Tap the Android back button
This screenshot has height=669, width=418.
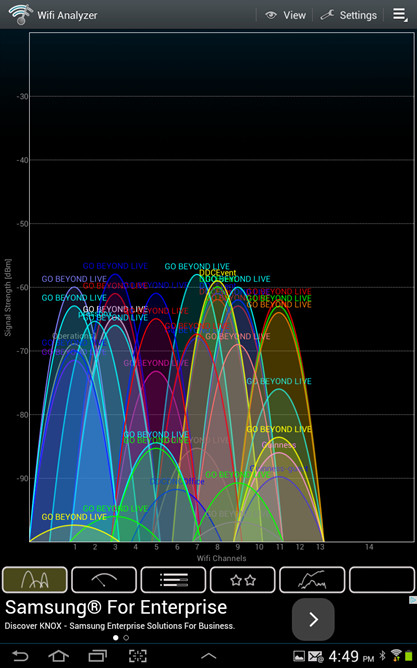pos(20,656)
